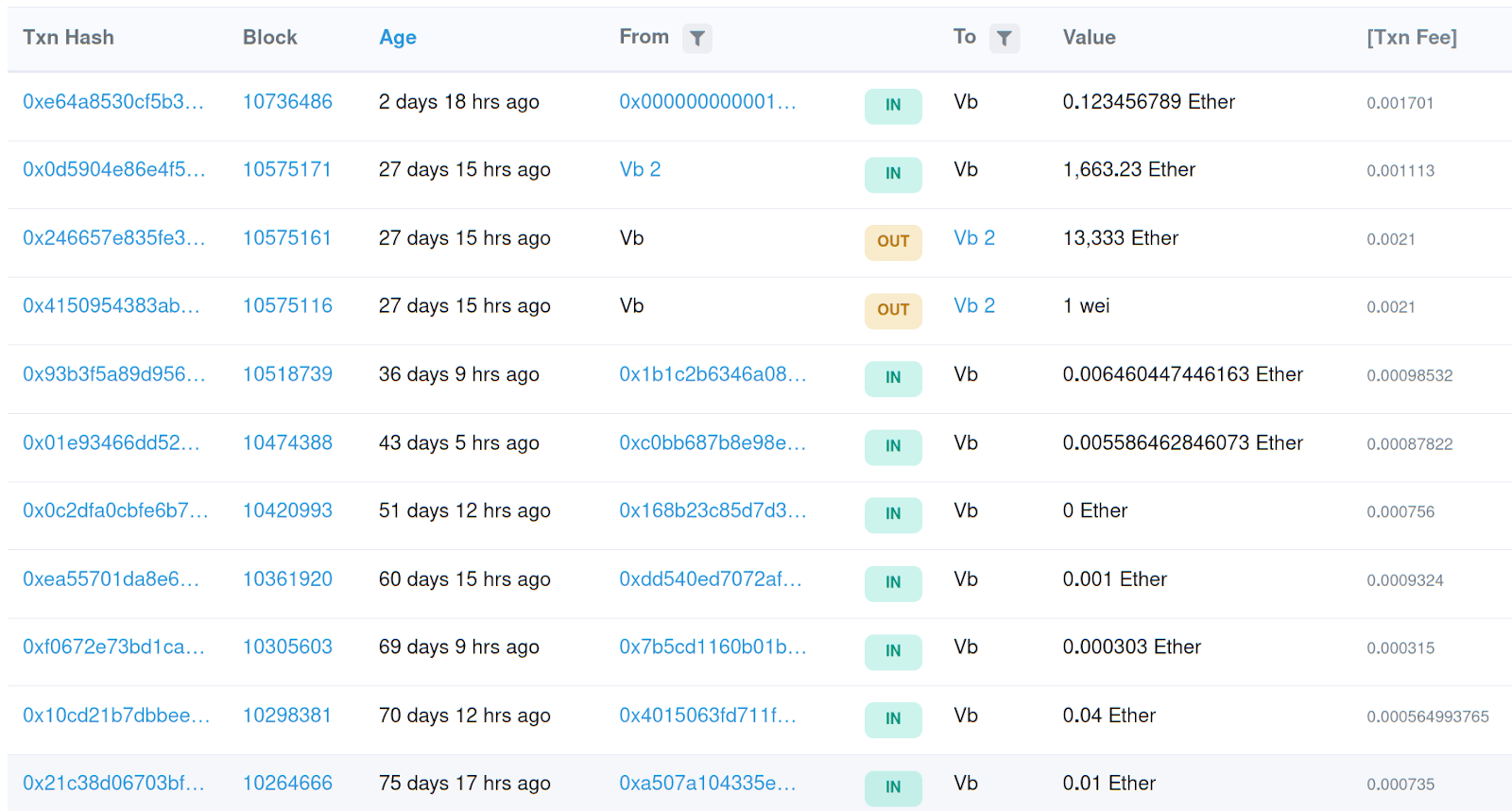Select the Txn Hash column header
This screenshot has height=811, width=1512.
68,38
